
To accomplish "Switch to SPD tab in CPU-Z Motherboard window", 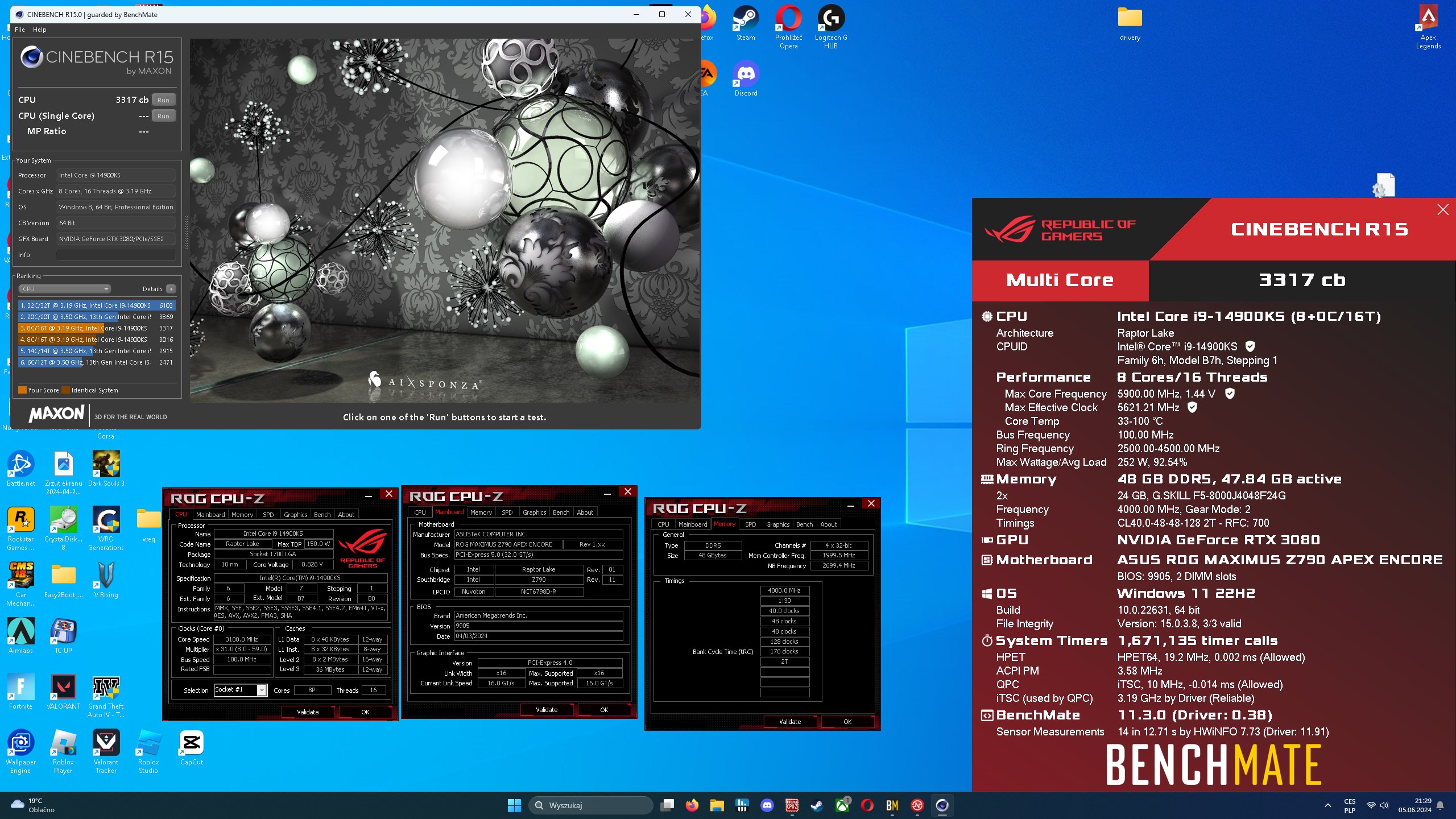I will point(507,512).
